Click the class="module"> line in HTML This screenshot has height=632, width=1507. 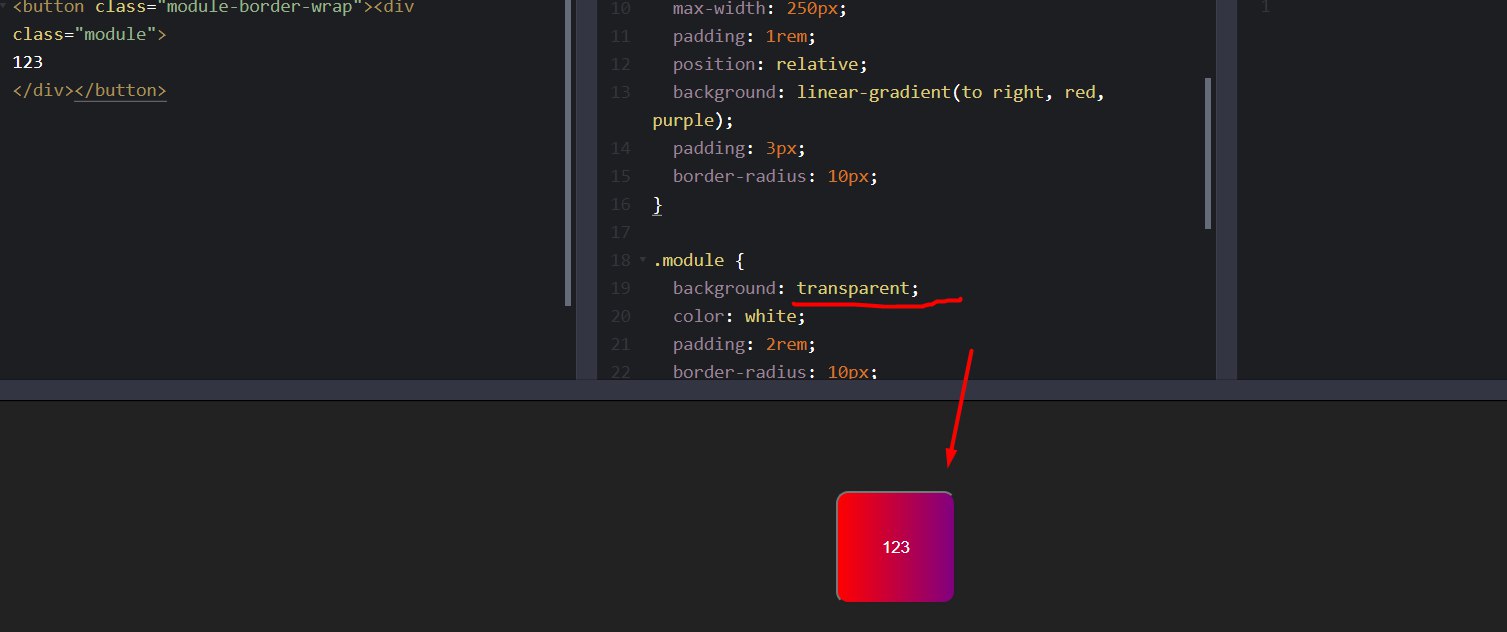tap(90, 34)
